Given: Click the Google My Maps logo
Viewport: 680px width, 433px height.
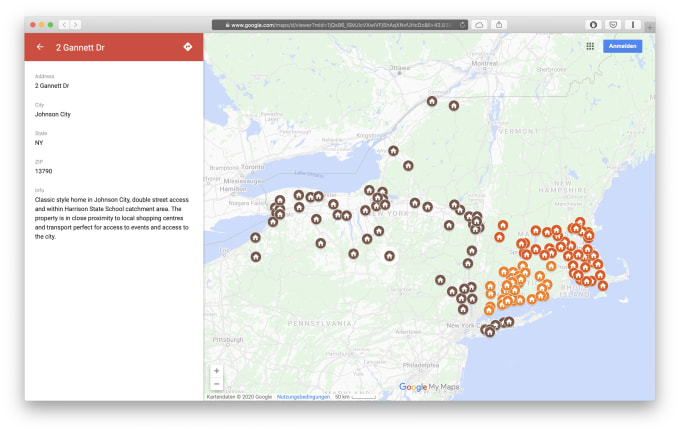Looking at the screenshot, I should (x=429, y=387).
